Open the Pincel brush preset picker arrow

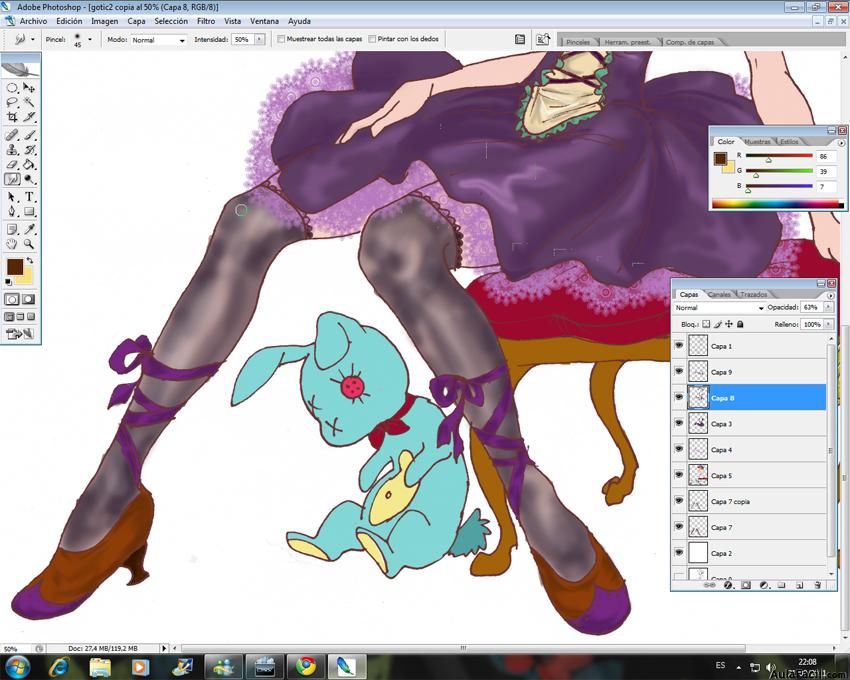click(x=90, y=39)
